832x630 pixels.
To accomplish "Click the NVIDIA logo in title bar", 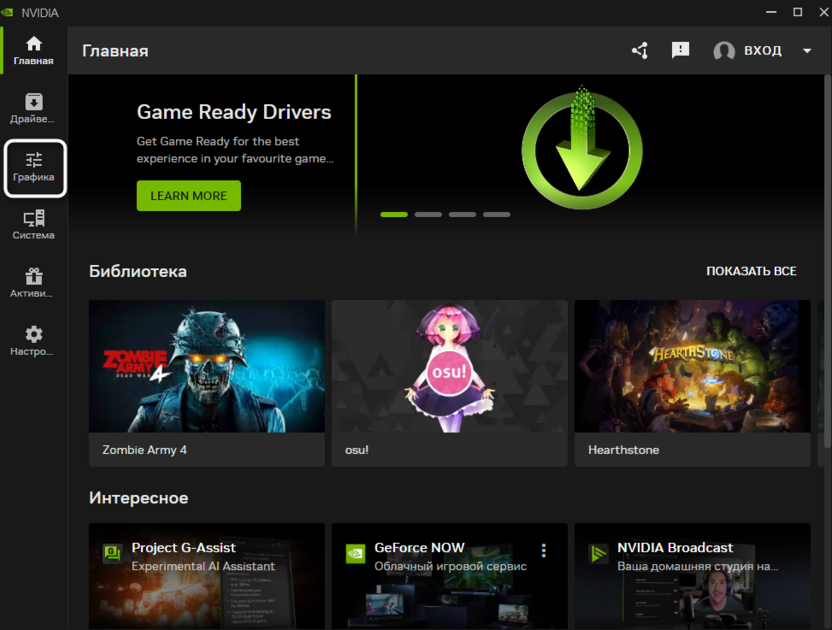I will [x=8, y=12].
